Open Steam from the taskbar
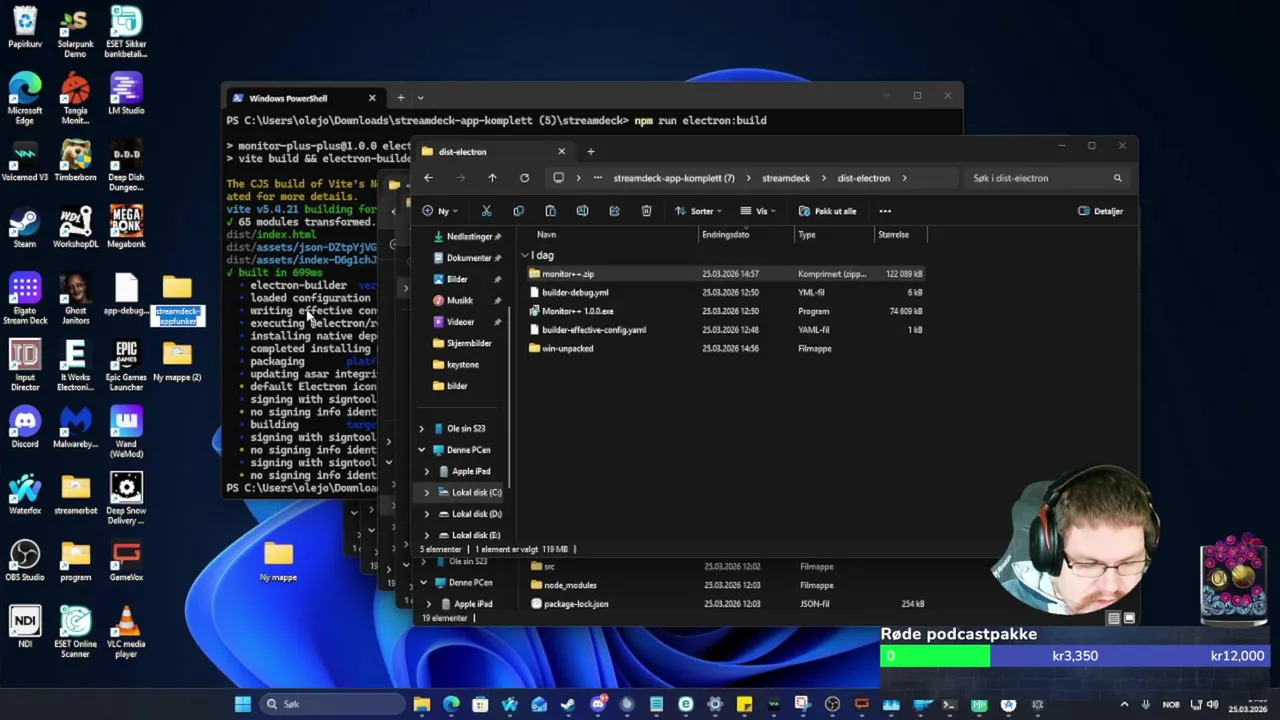Image resolution: width=1280 pixels, height=720 pixels. point(569,704)
